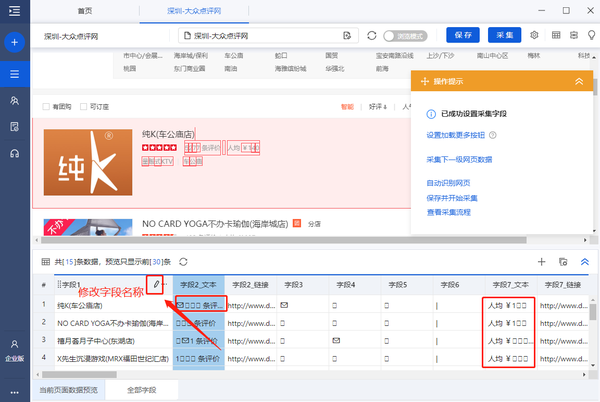Click the move handle on 操作提示 panel
Image resolution: width=600 pixels, height=402 pixels.
(424, 81)
